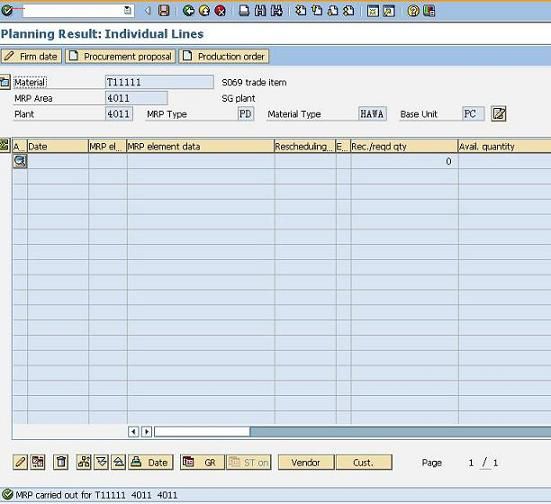Screen dimensions: 551x504
Task: Click the delete trash can icon
Action: [x=61, y=462]
